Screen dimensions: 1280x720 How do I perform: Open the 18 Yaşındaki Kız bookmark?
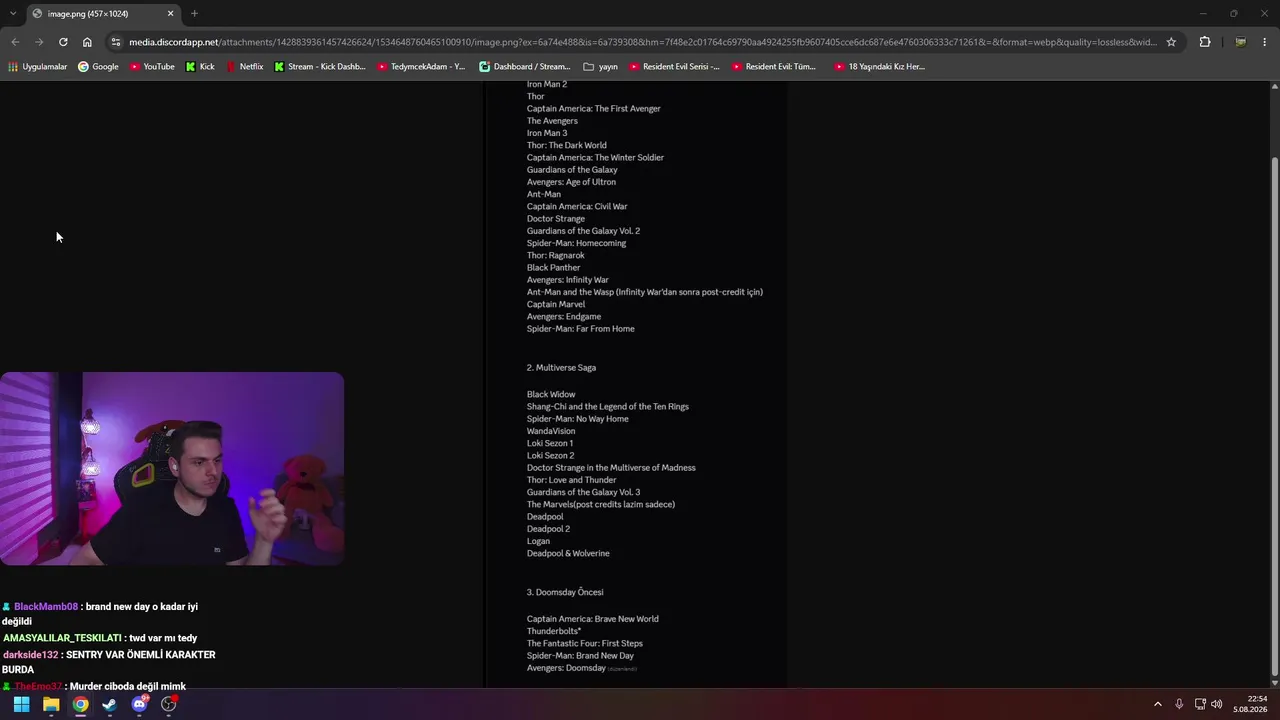[x=880, y=67]
